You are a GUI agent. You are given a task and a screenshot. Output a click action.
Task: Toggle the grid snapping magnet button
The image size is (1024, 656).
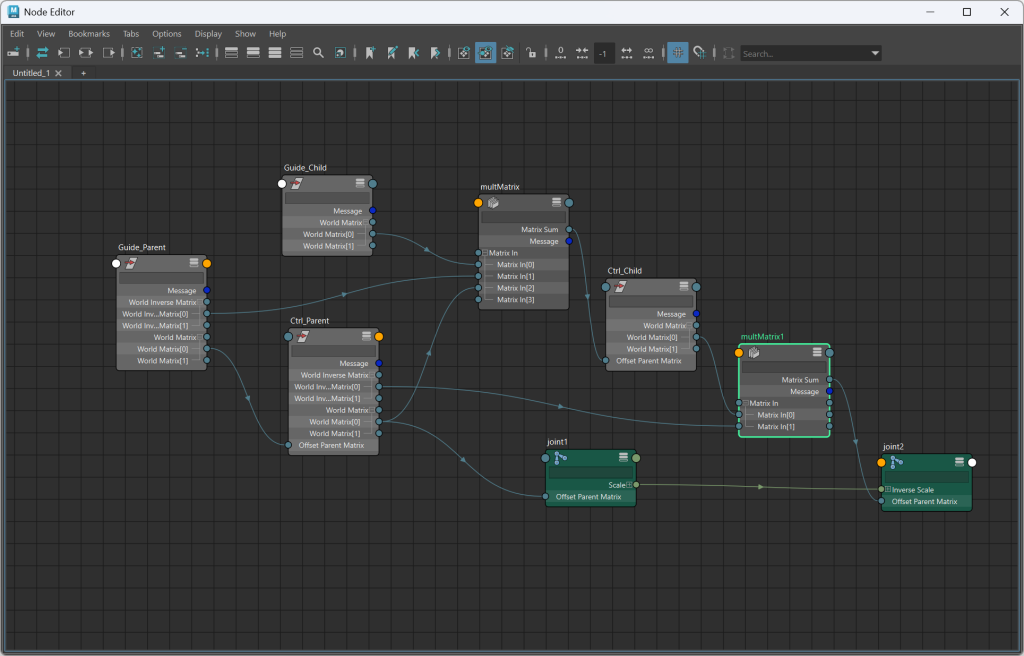(699, 53)
